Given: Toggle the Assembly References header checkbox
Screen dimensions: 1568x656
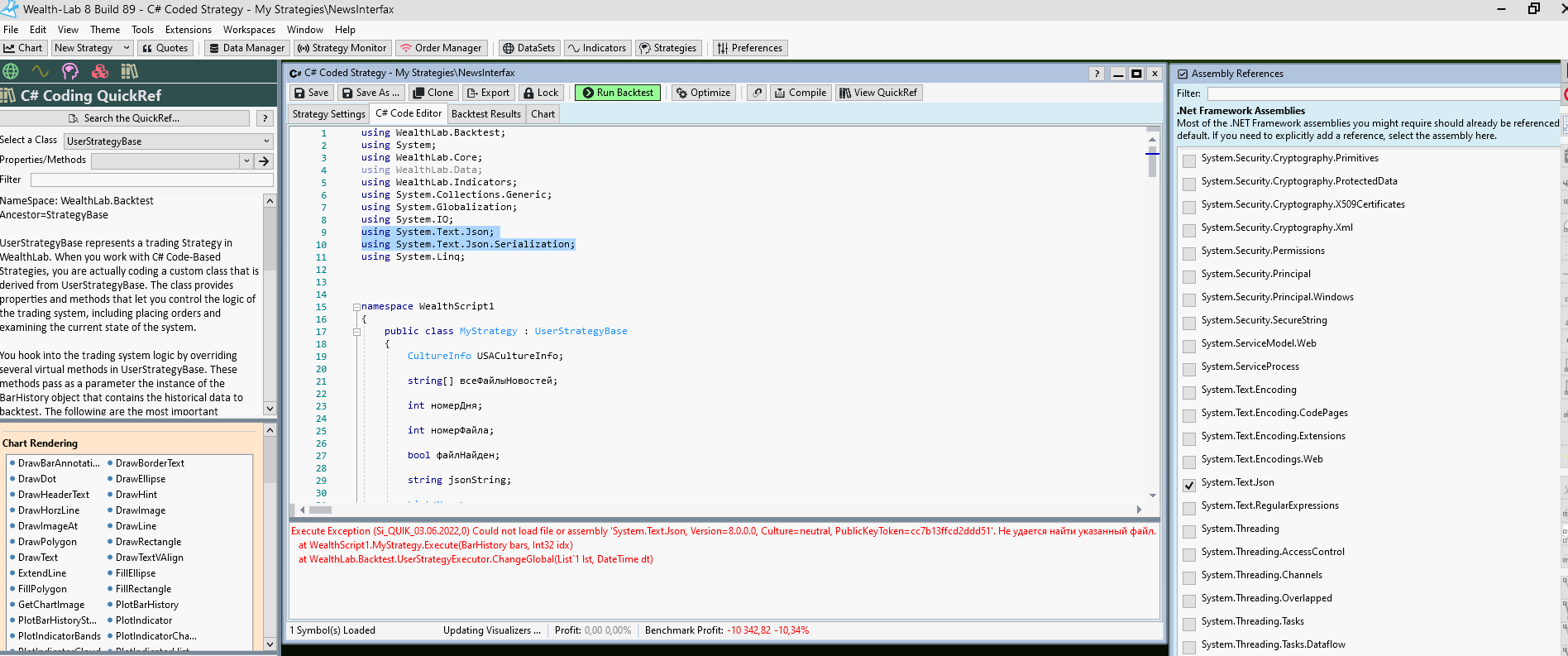Looking at the screenshot, I should (1183, 74).
